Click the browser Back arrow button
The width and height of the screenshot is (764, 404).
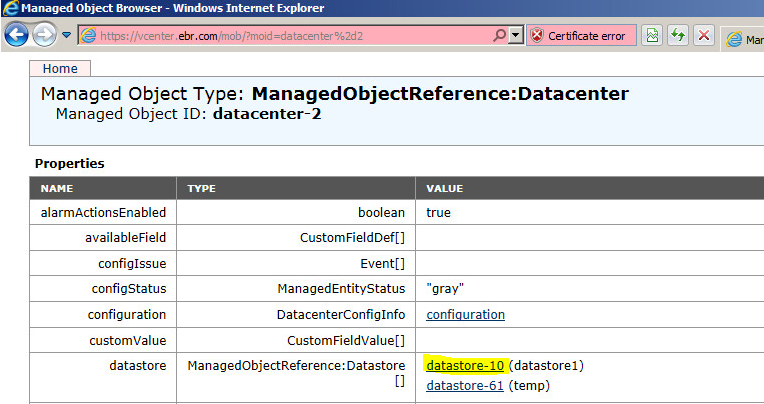pos(17,36)
